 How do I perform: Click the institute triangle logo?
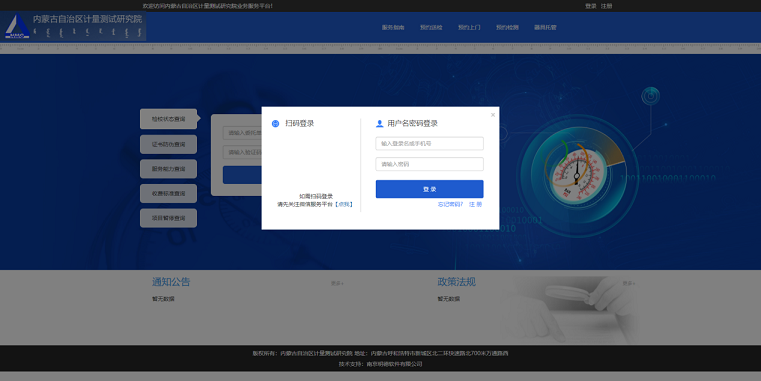click(17, 26)
